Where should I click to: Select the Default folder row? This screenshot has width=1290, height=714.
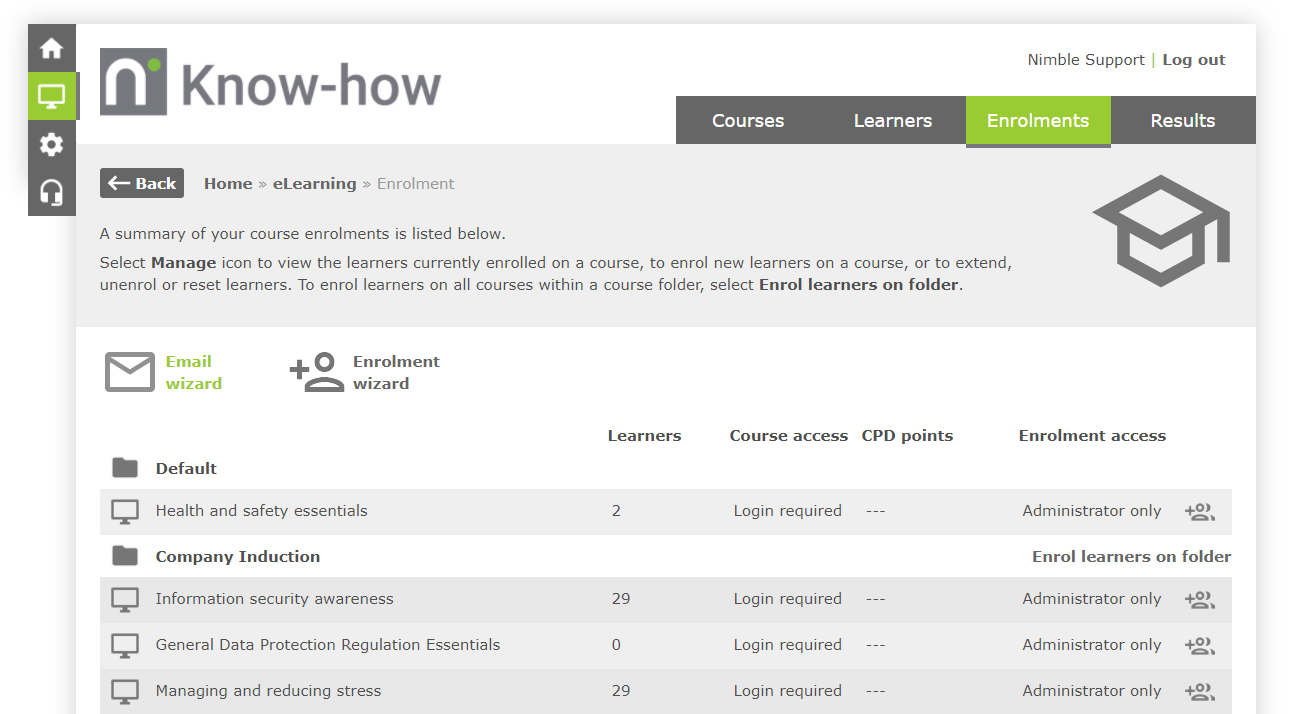186,469
